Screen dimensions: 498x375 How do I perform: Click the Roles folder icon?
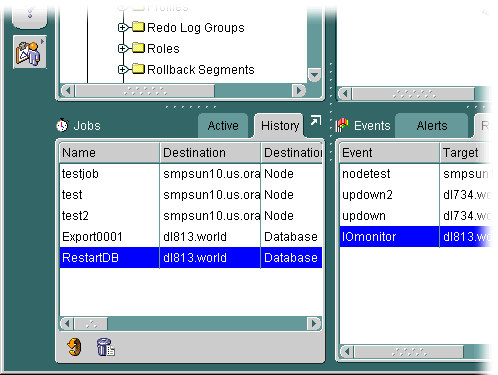138,48
